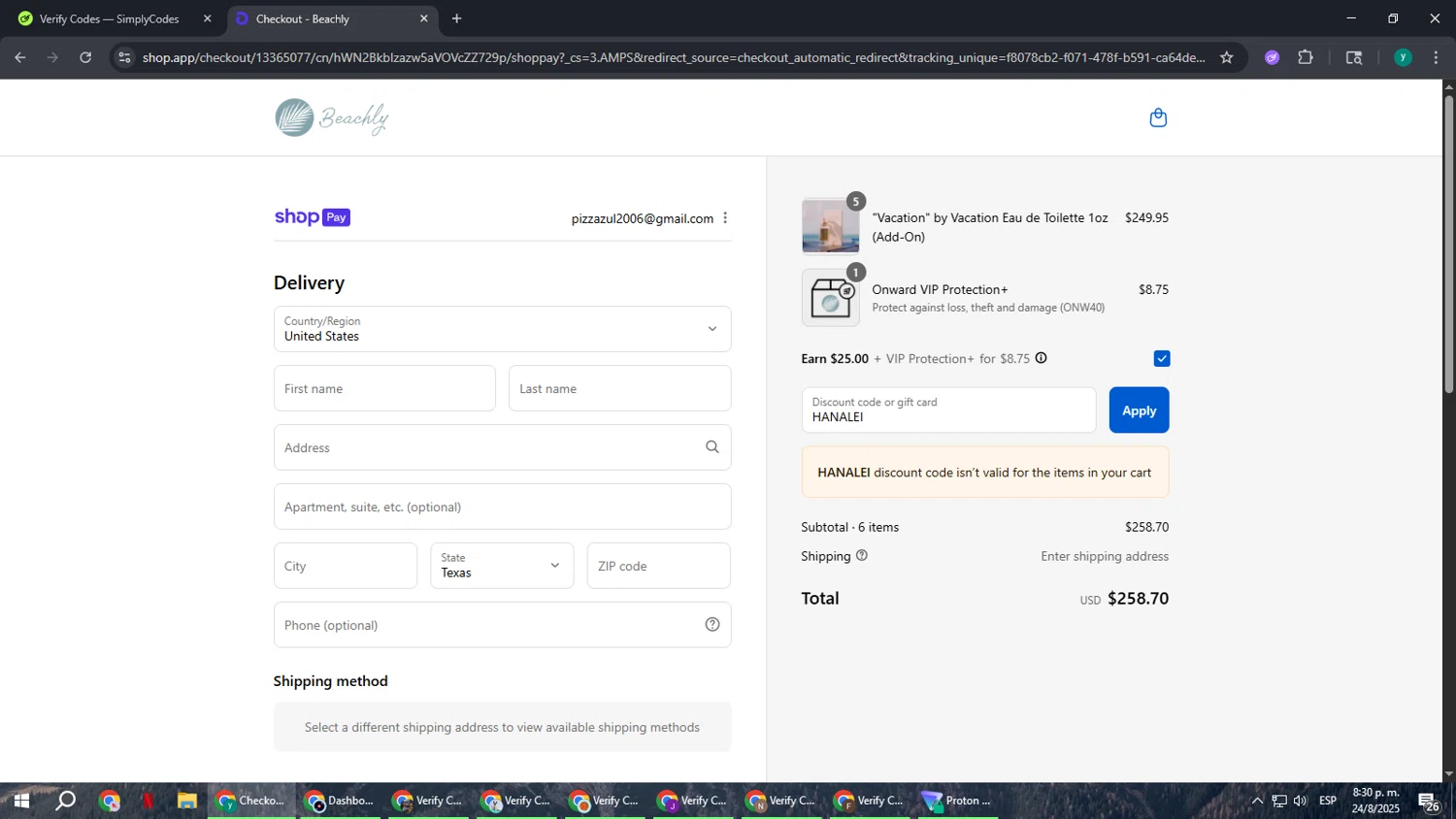The height and width of the screenshot is (819, 1456).
Task: Uncheck the VIP Protection+ checkbox
Action: pos(1162,359)
